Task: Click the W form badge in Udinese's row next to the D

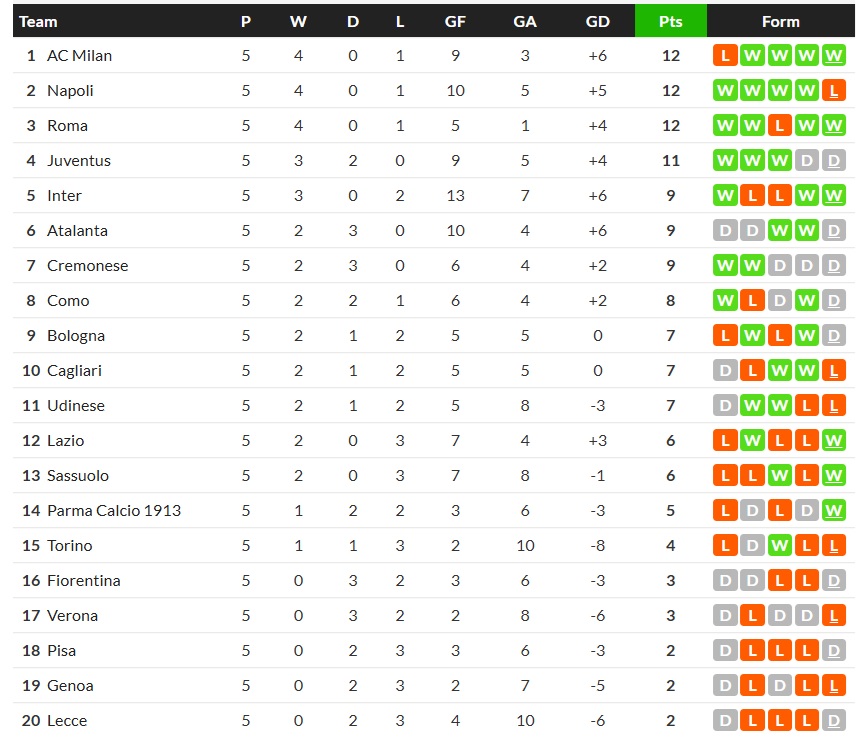Action: (x=752, y=406)
